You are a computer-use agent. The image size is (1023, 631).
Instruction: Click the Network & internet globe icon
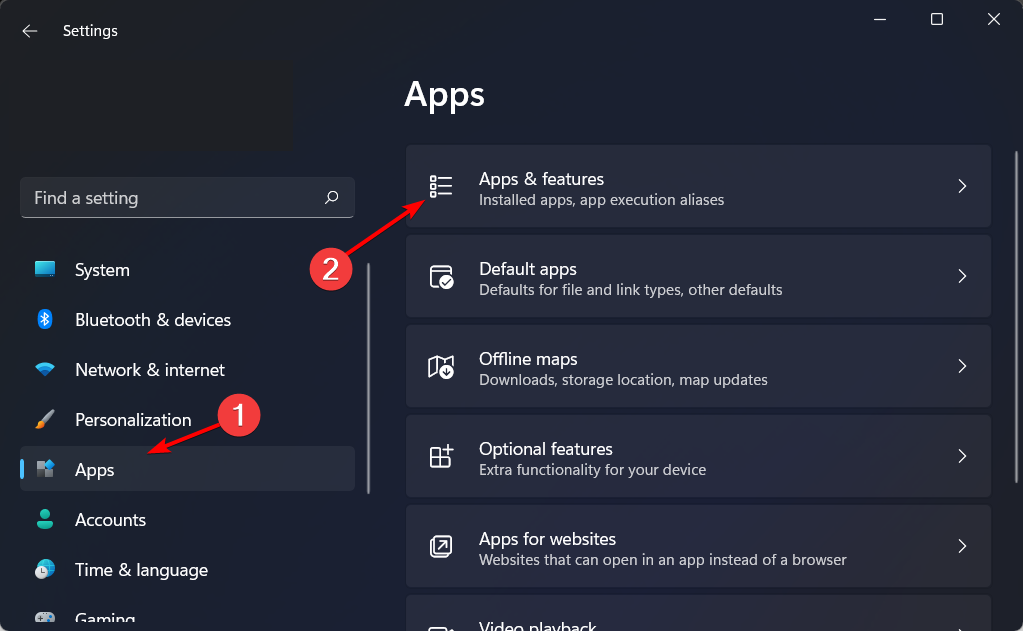[45, 369]
